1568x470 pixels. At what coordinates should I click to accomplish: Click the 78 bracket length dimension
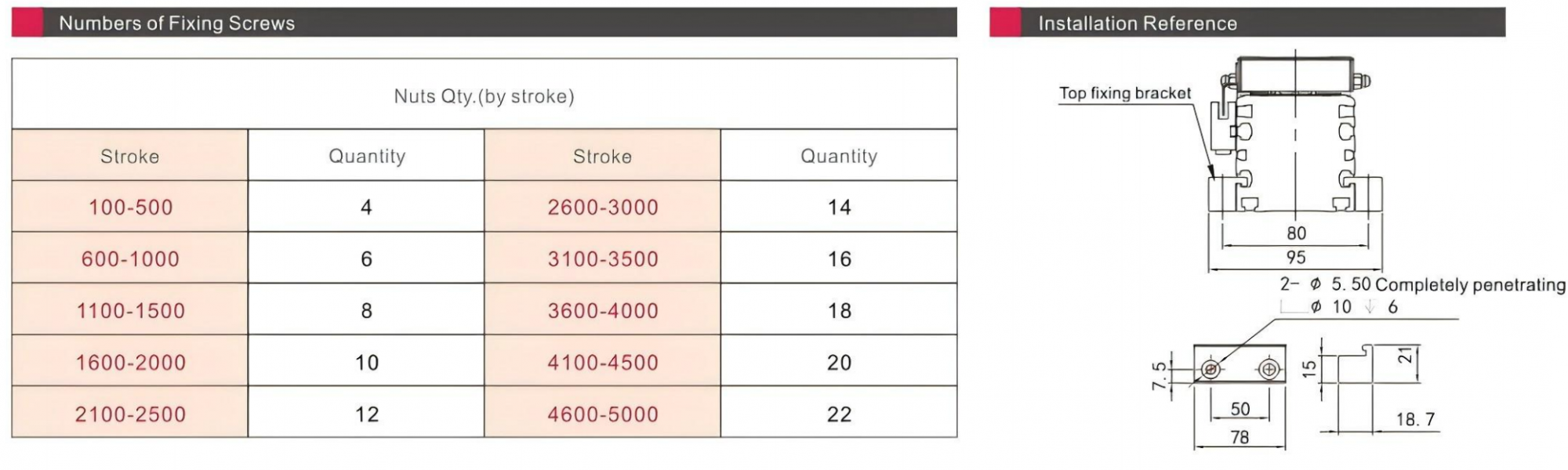[1240, 437]
